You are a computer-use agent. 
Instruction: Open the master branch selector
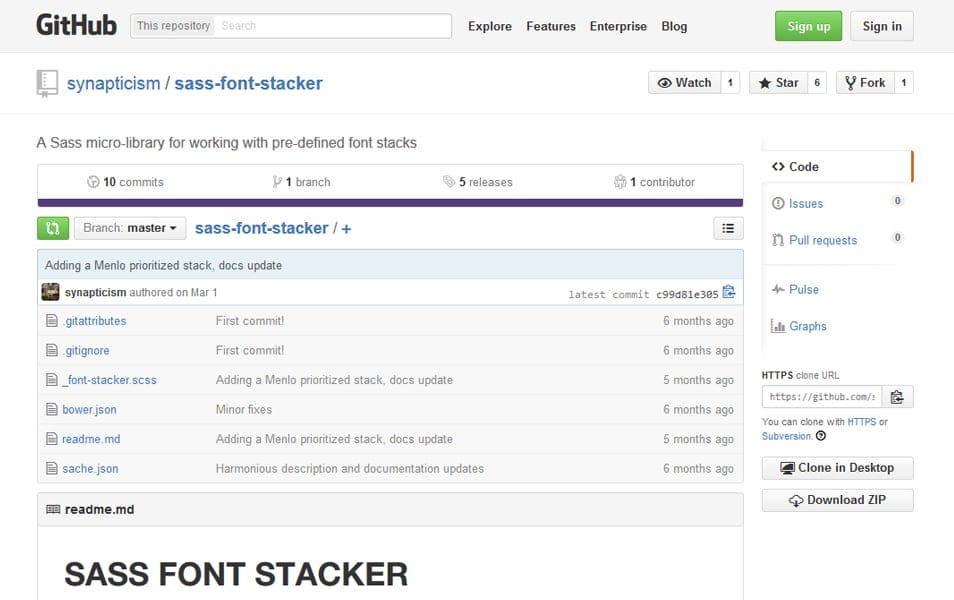(x=130, y=228)
